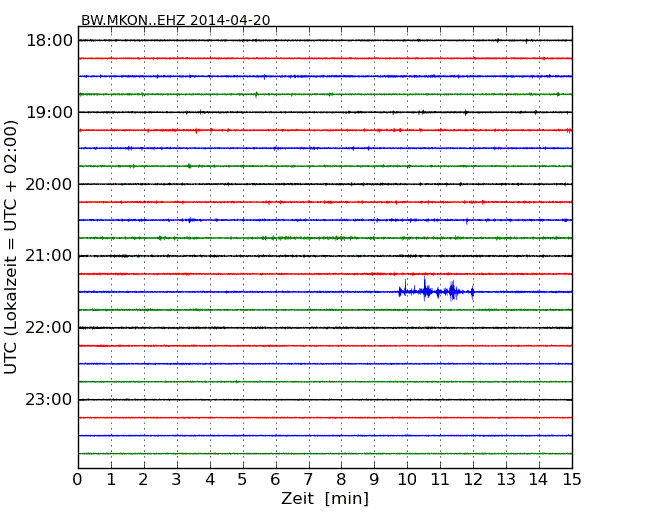Click the '15' x-axis tick label
The width and height of the screenshot is (650, 520).
[x=572, y=479]
